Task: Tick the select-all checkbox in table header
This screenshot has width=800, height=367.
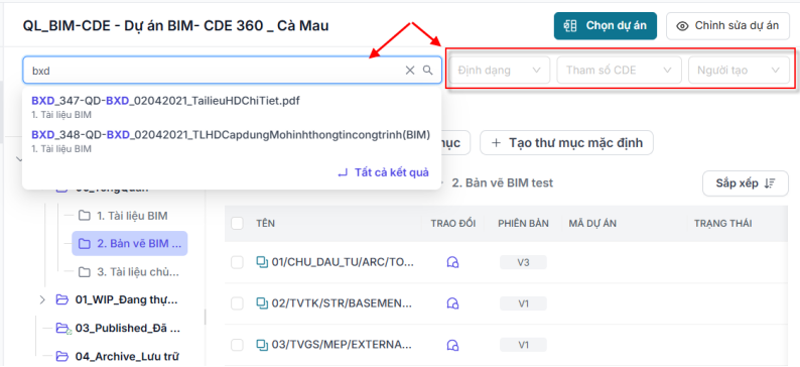Action: point(237,223)
